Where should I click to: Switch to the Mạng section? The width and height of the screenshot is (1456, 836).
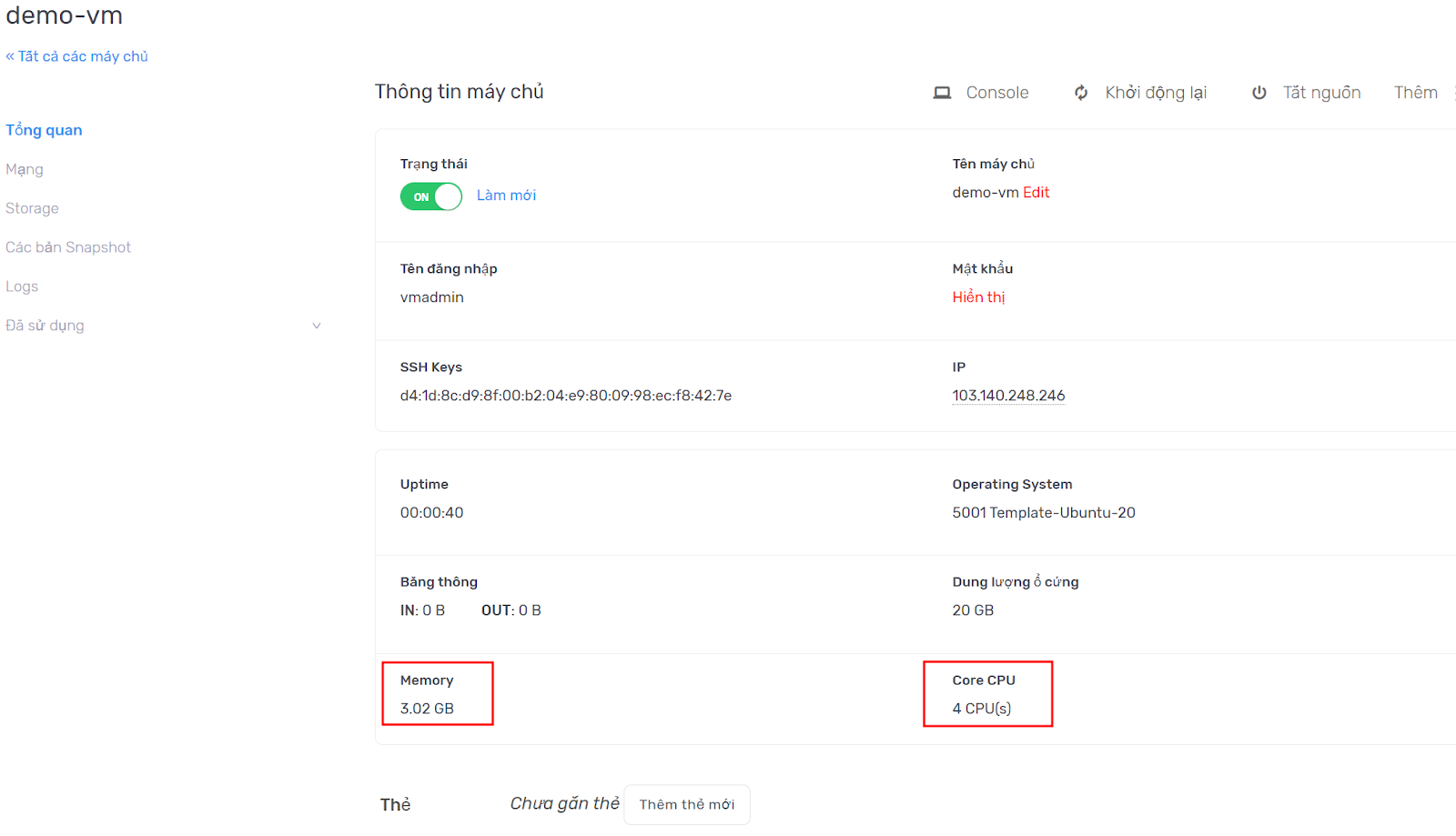coord(25,169)
